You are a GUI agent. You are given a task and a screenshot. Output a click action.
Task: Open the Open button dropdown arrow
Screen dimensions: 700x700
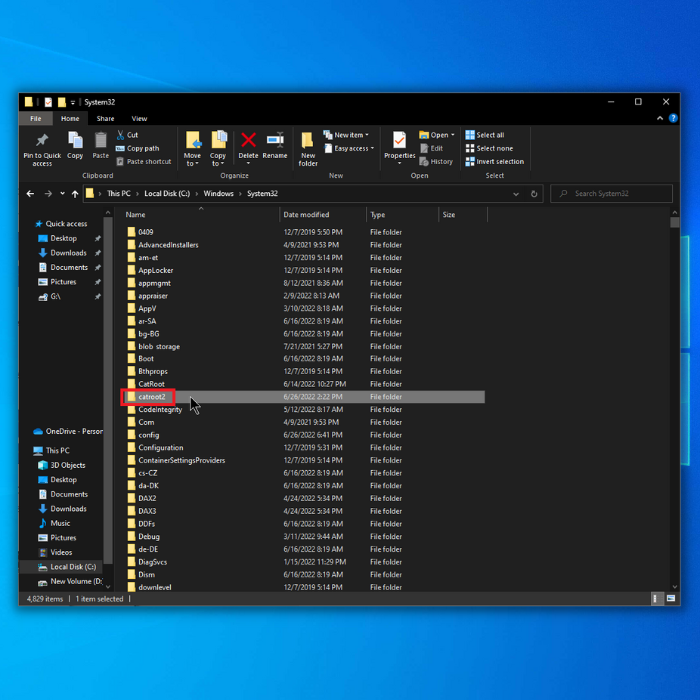pos(453,135)
